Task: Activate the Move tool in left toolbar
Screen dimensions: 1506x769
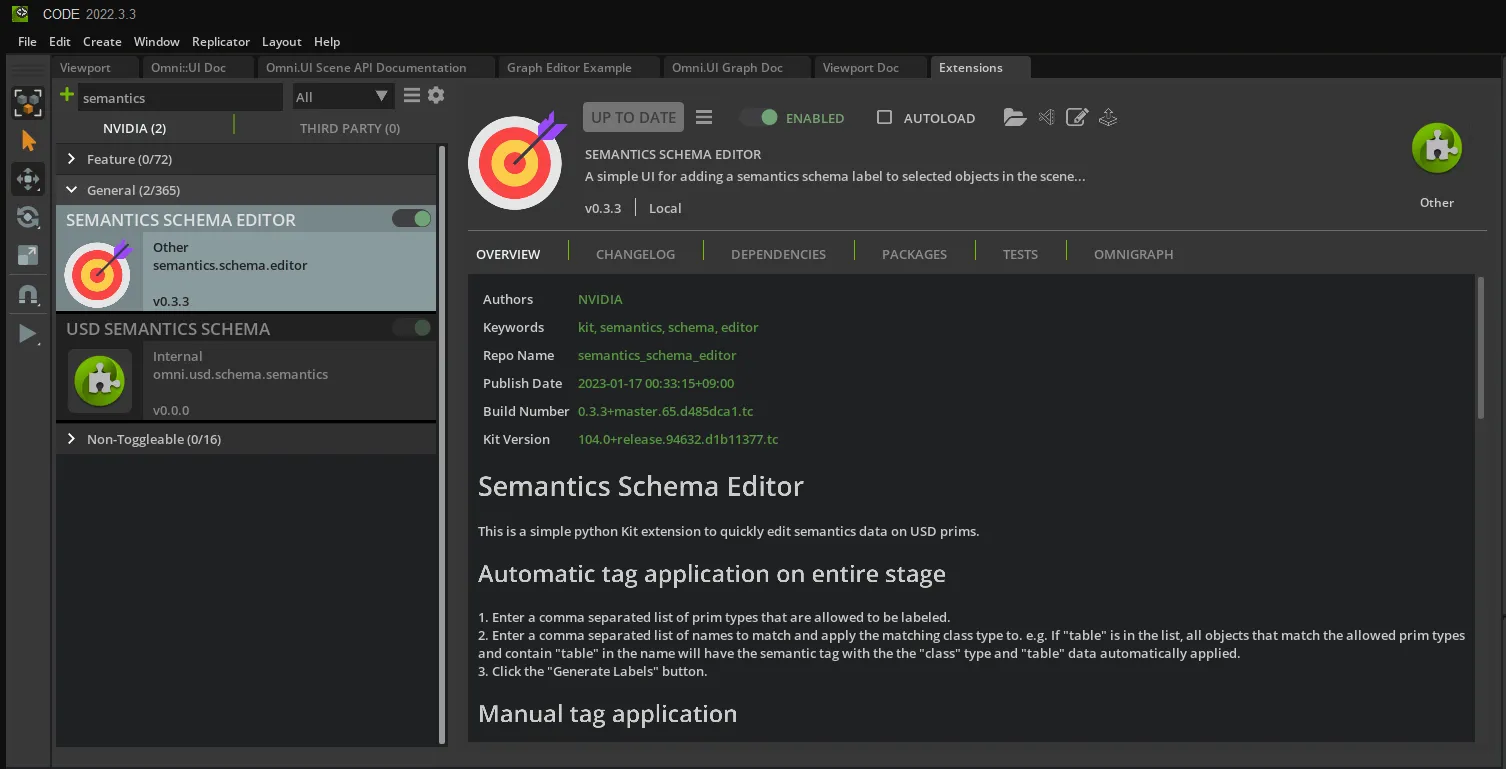Action: click(x=28, y=179)
